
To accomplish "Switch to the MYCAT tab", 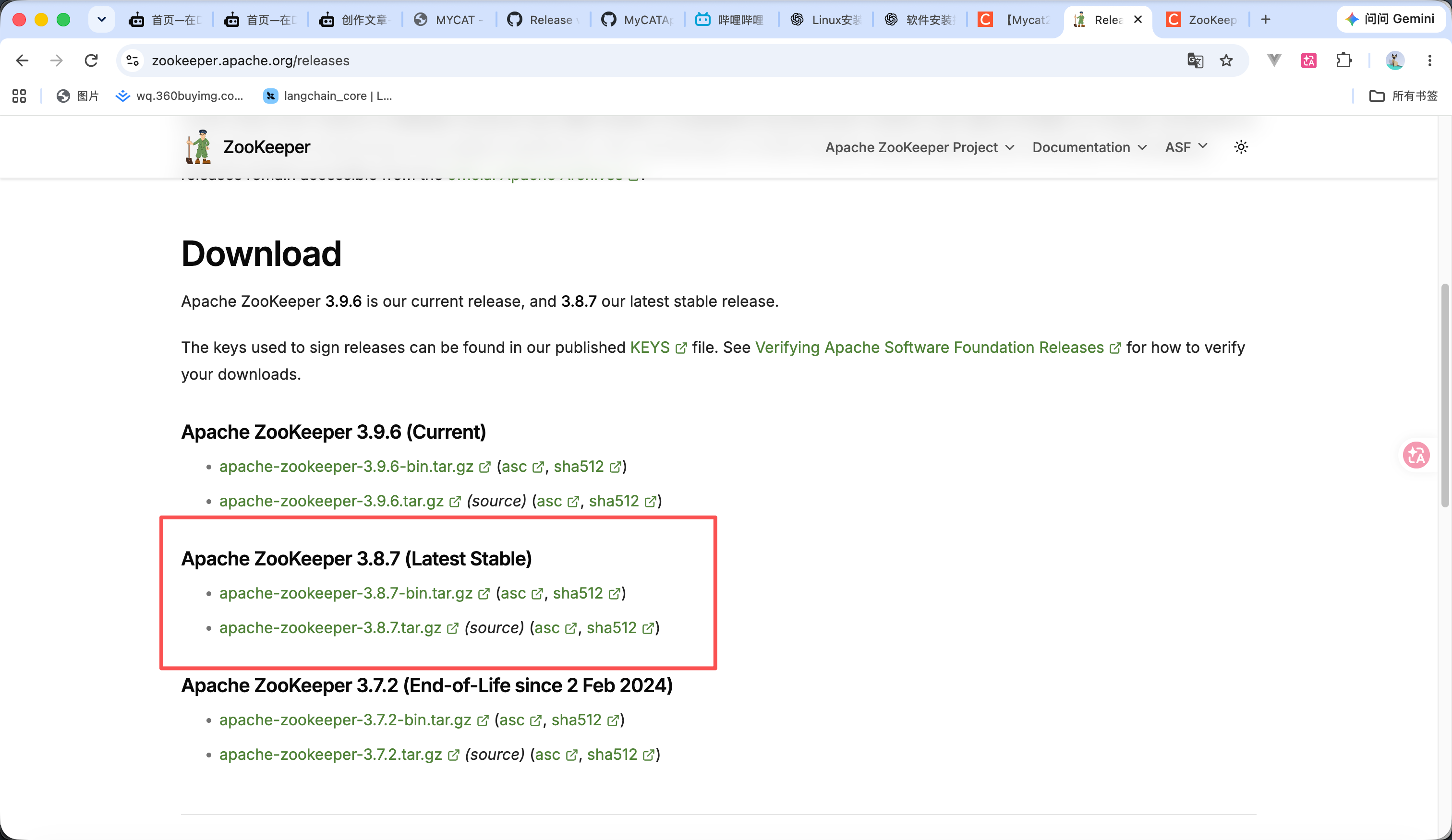I will pyautogui.click(x=449, y=20).
